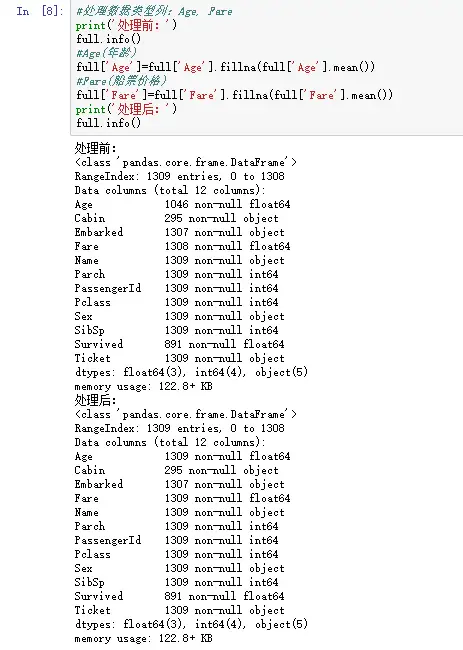
Task: Click the first Cabin 295 non-null row
Action: pyautogui.click(x=177, y=218)
